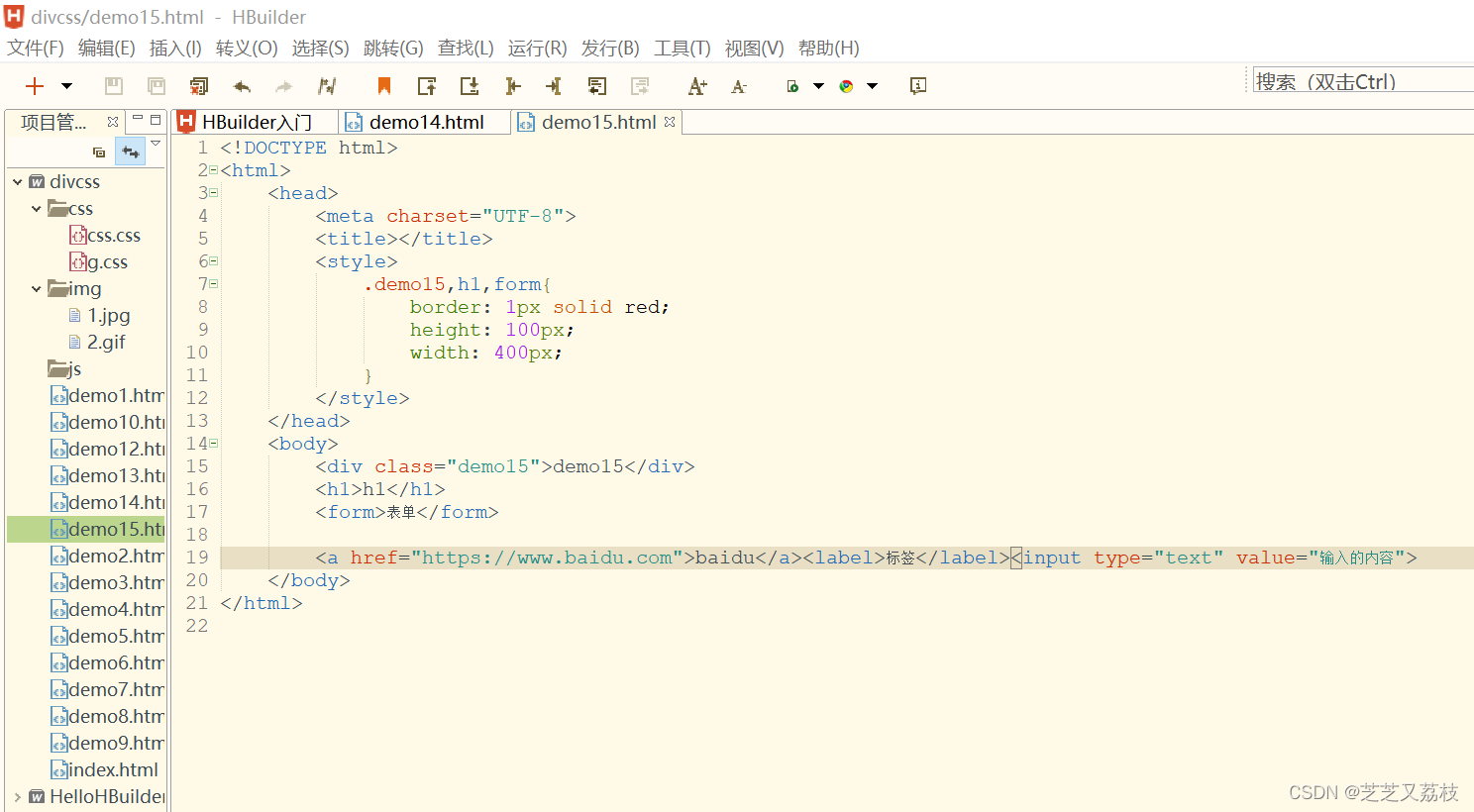
Task: Open index.html in the project tree
Action: click(x=104, y=770)
